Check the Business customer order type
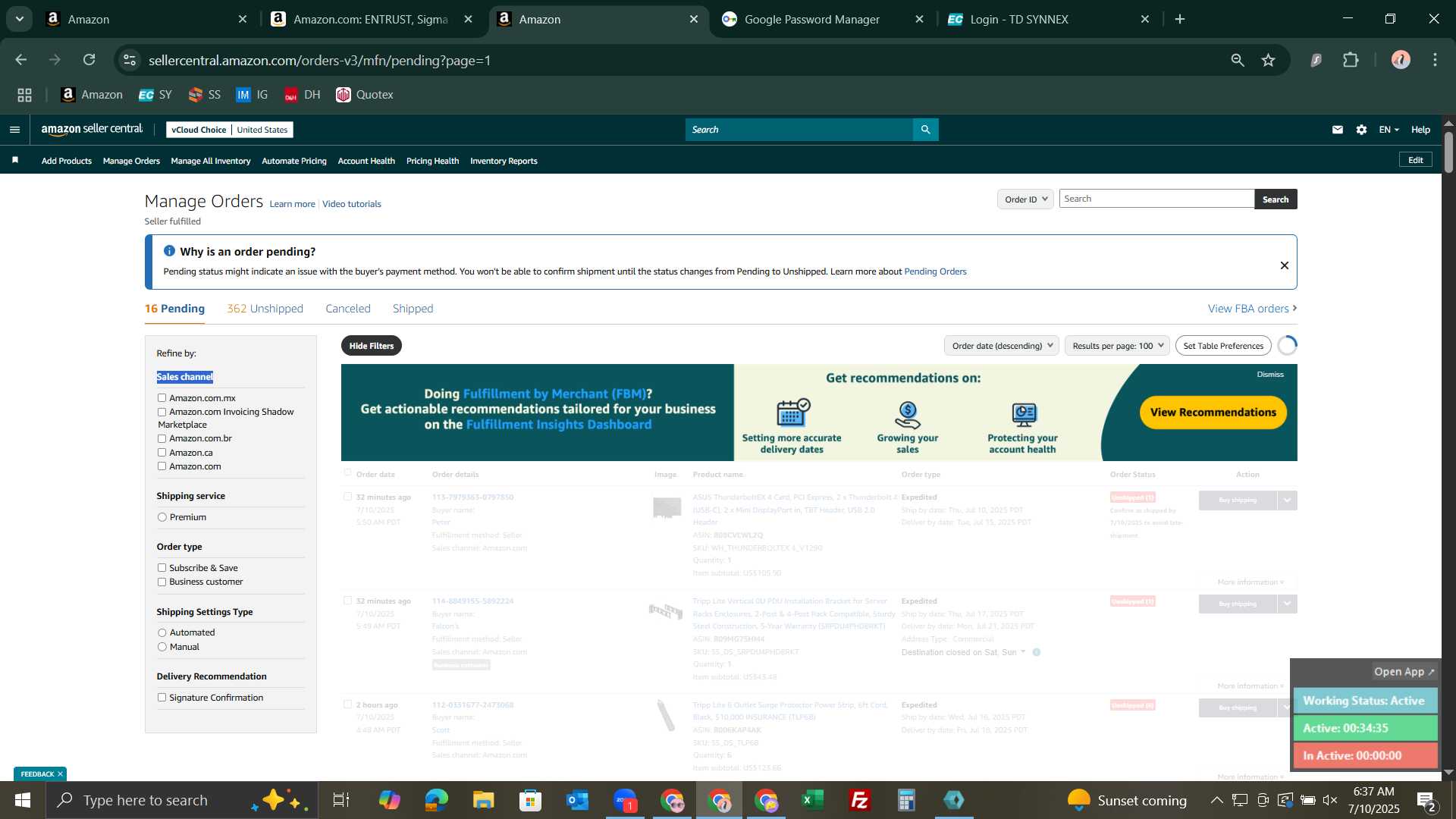 (162, 582)
